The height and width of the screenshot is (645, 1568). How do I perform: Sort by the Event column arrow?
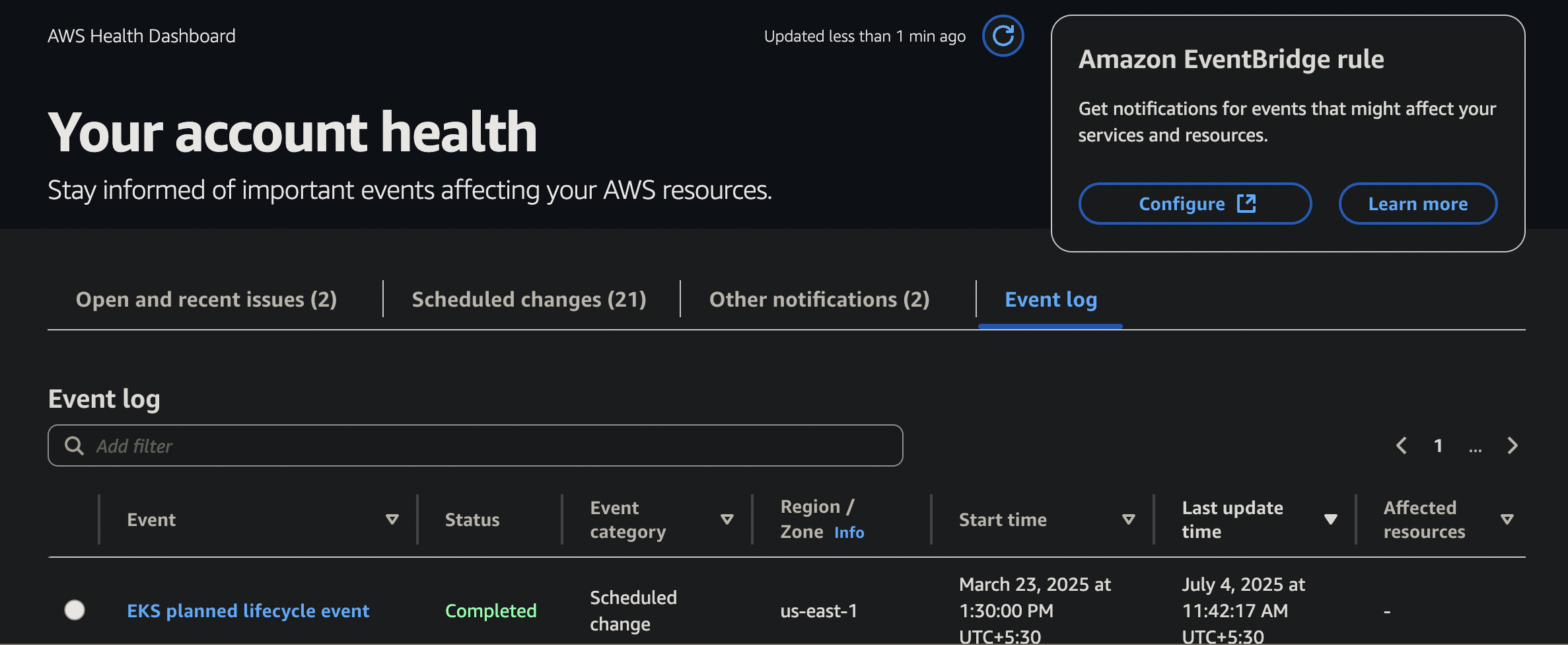pos(392,519)
